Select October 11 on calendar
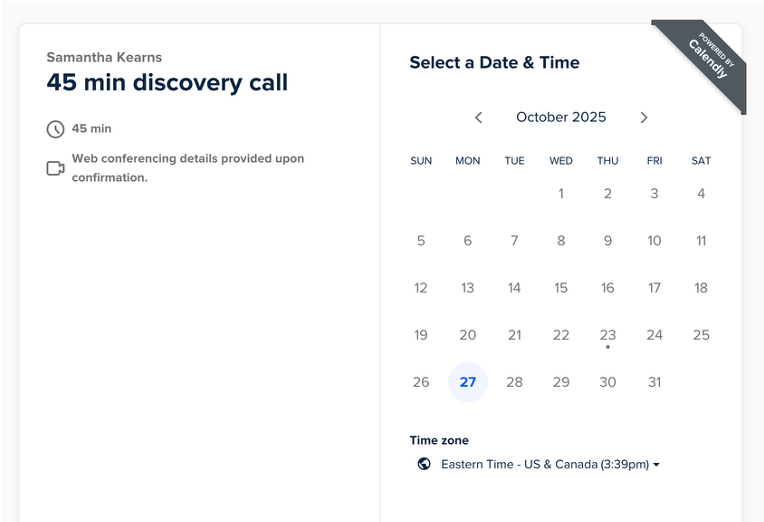The width and height of the screenshot is (764, 522). coord(701,241)
